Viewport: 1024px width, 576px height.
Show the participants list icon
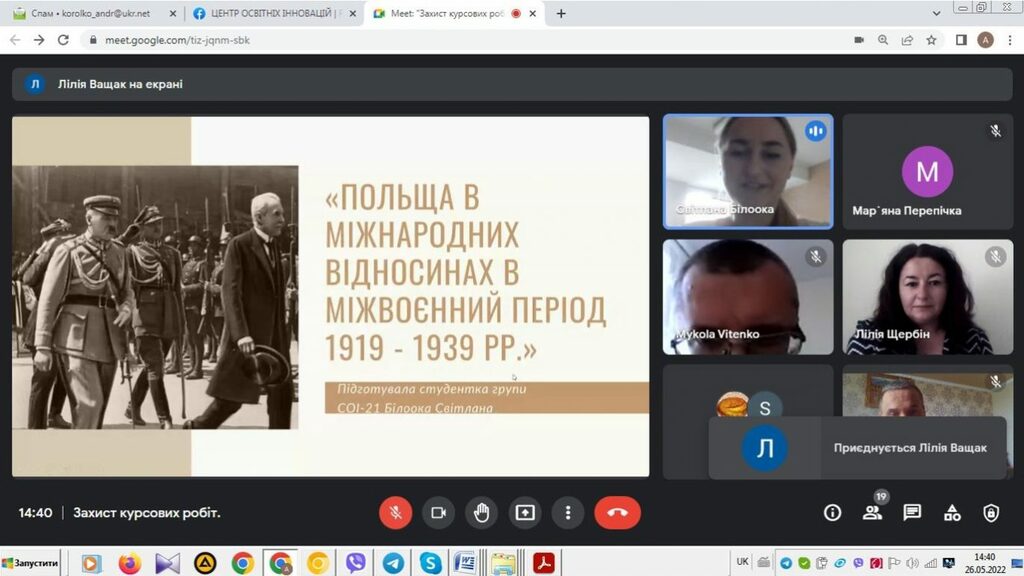pyautogui.click(x=872, y=513)
